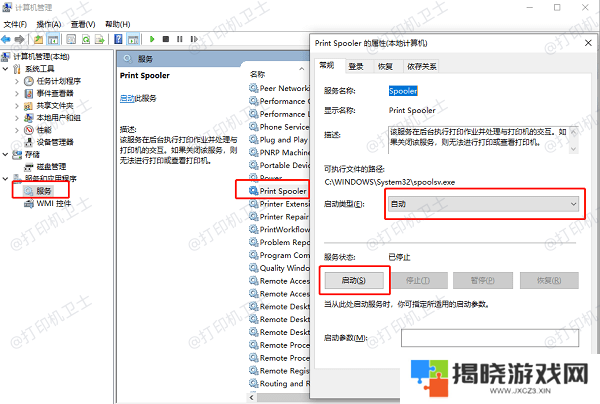This screenshot has height=404, width=600.
Task: Select the Plug and Play service row
Action: point(279,140)
